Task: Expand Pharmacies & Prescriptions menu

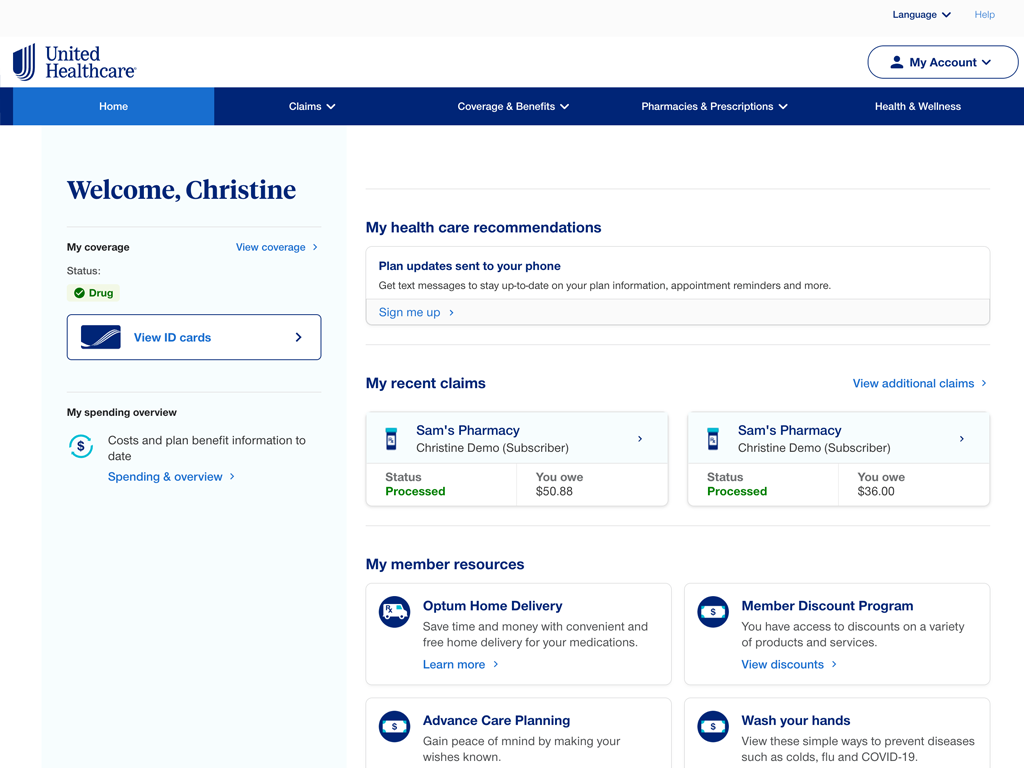Action: coord(714,106)
